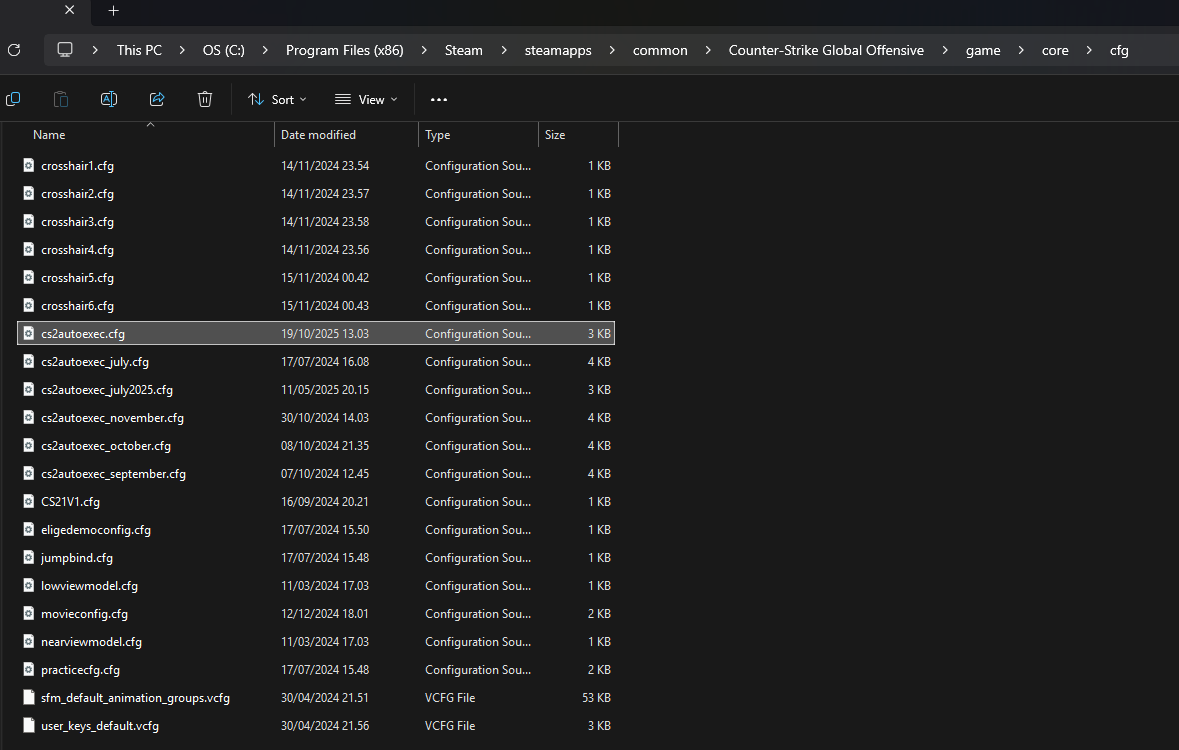
Task: Go to Program Files (x86) breadcrumb
Action: coord(344,50)
